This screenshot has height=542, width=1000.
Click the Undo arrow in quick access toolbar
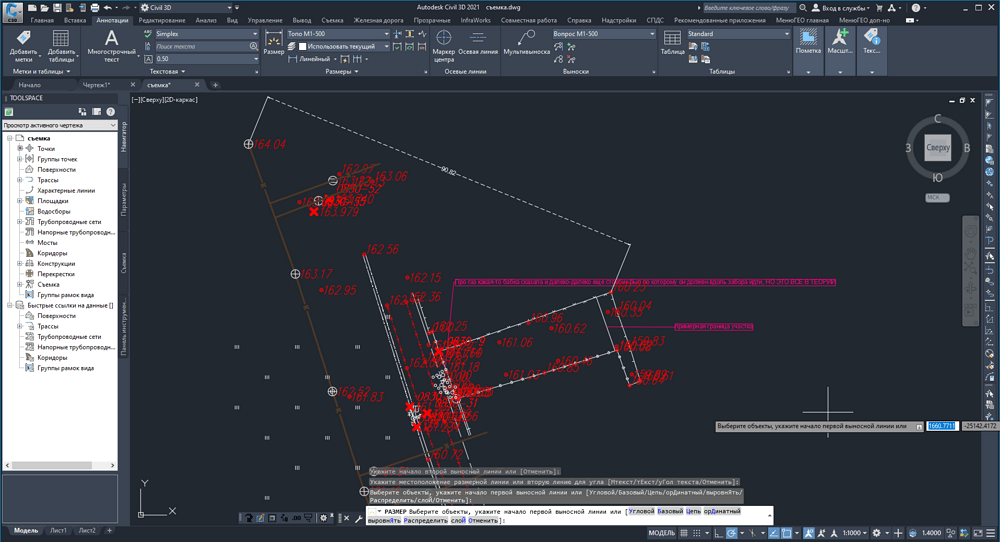pos(108,8)
